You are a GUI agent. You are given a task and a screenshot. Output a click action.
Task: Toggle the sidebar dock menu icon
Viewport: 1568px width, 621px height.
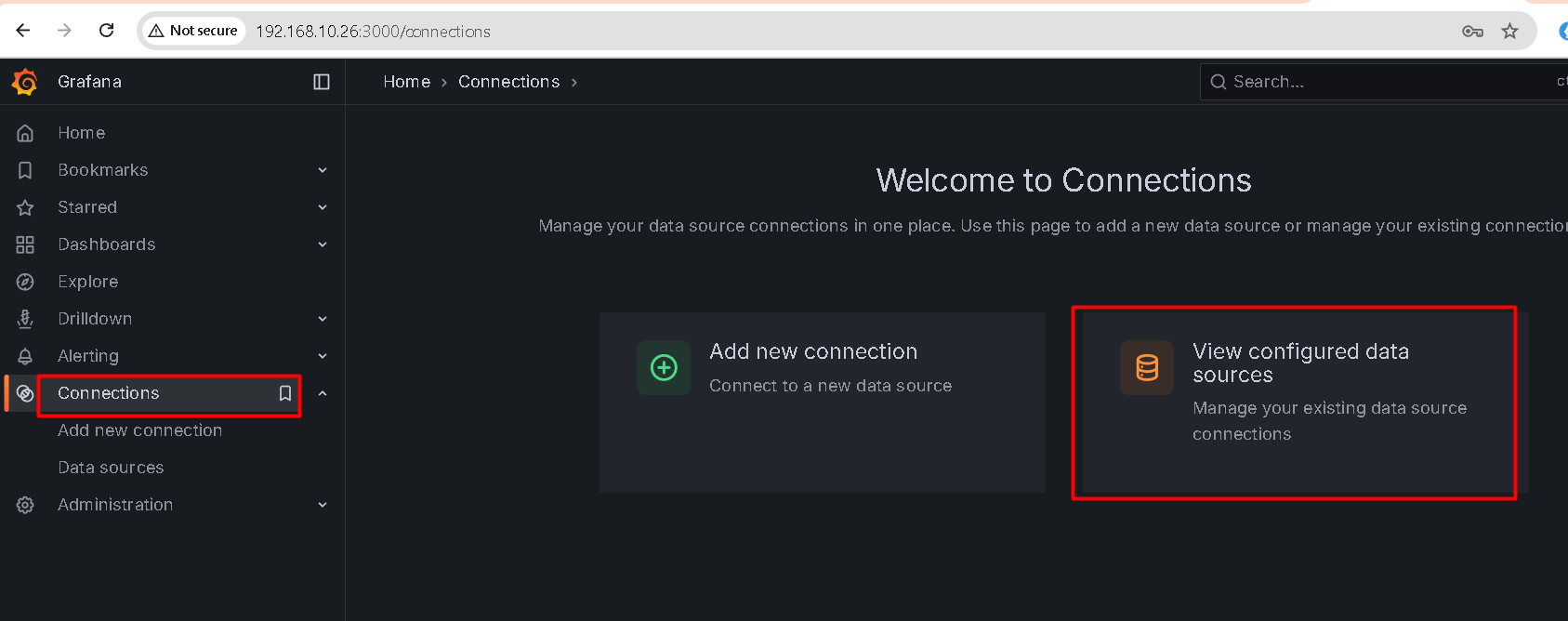click(322, 82)
